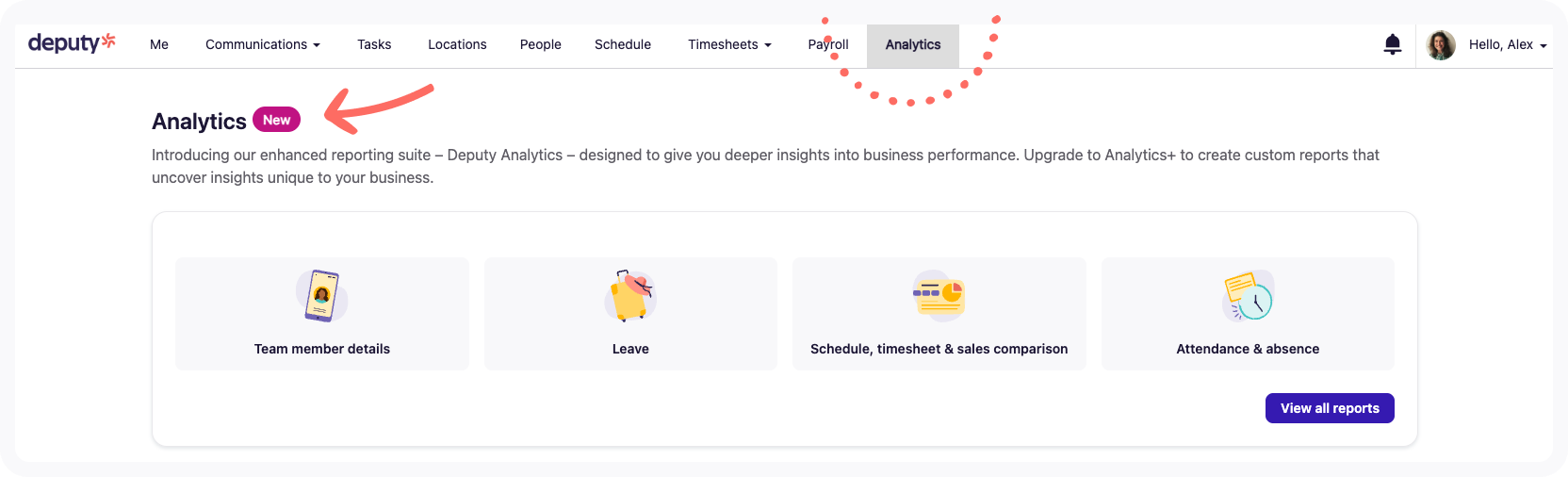Click the Deputy logo
This screenshot has height=477, width=1568.
coord(72,42)
